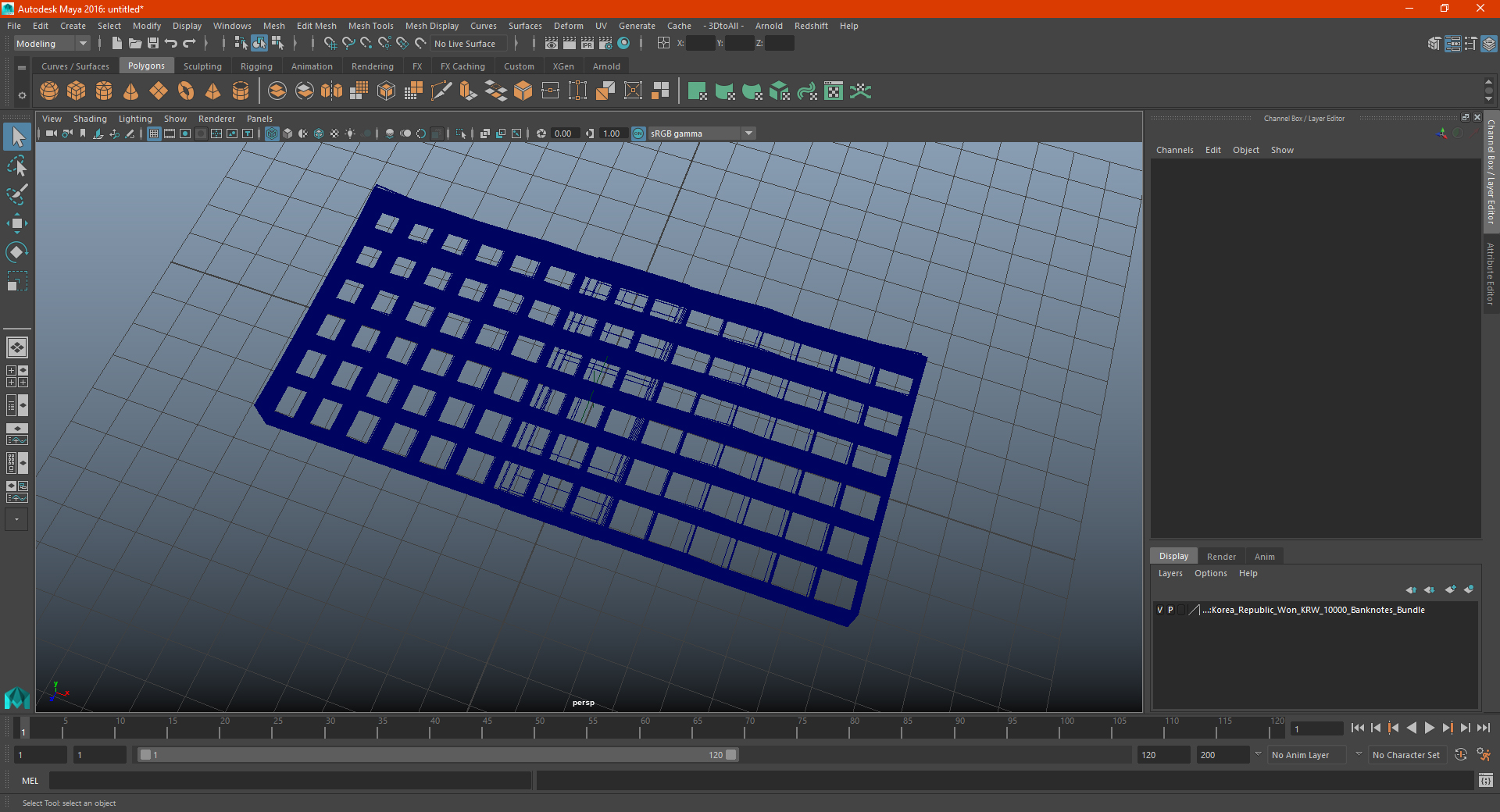
Task: Create a polygon torus from the shelf
Action: pos(186,91)
